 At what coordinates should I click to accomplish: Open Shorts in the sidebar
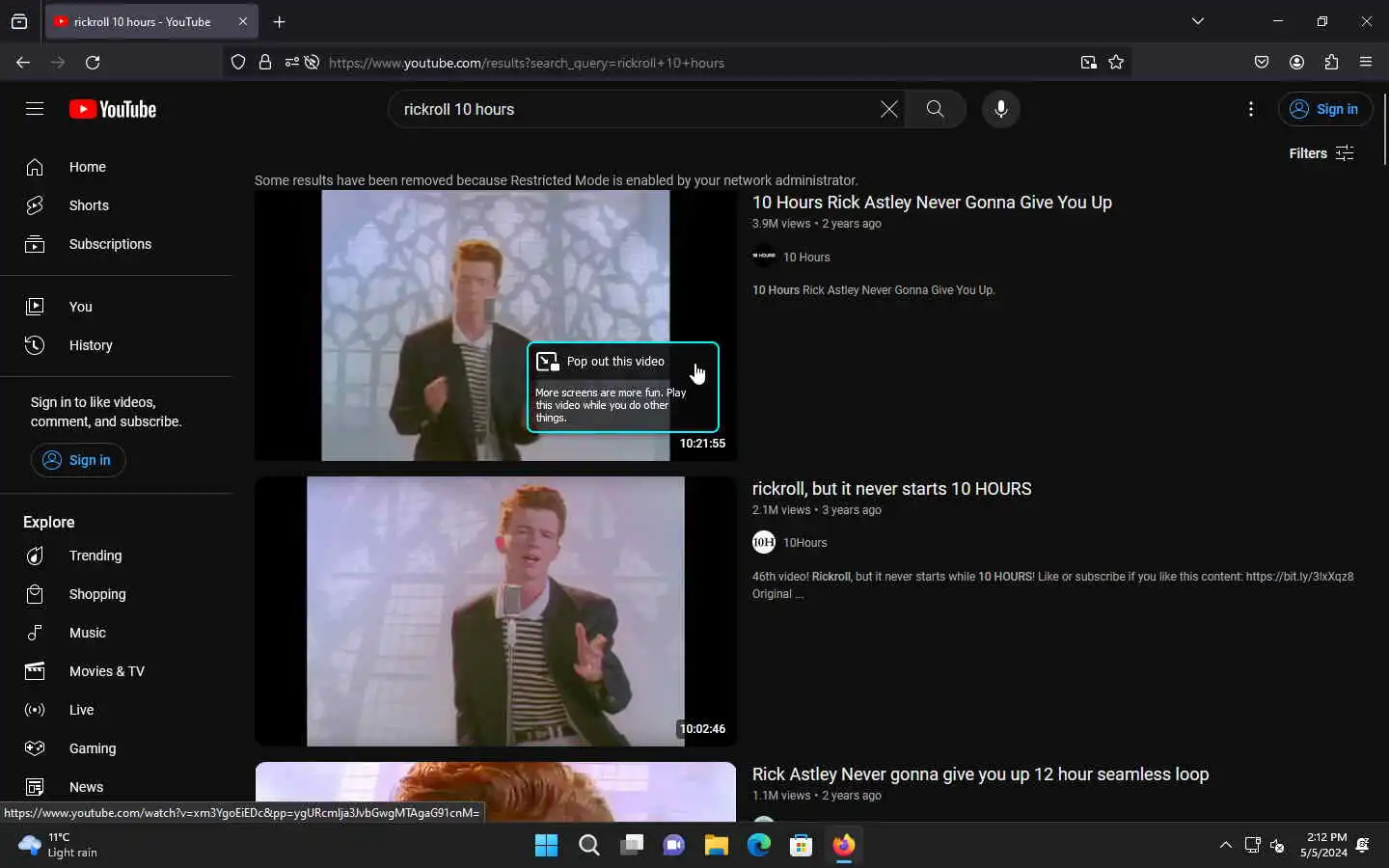tap(116, 205)
